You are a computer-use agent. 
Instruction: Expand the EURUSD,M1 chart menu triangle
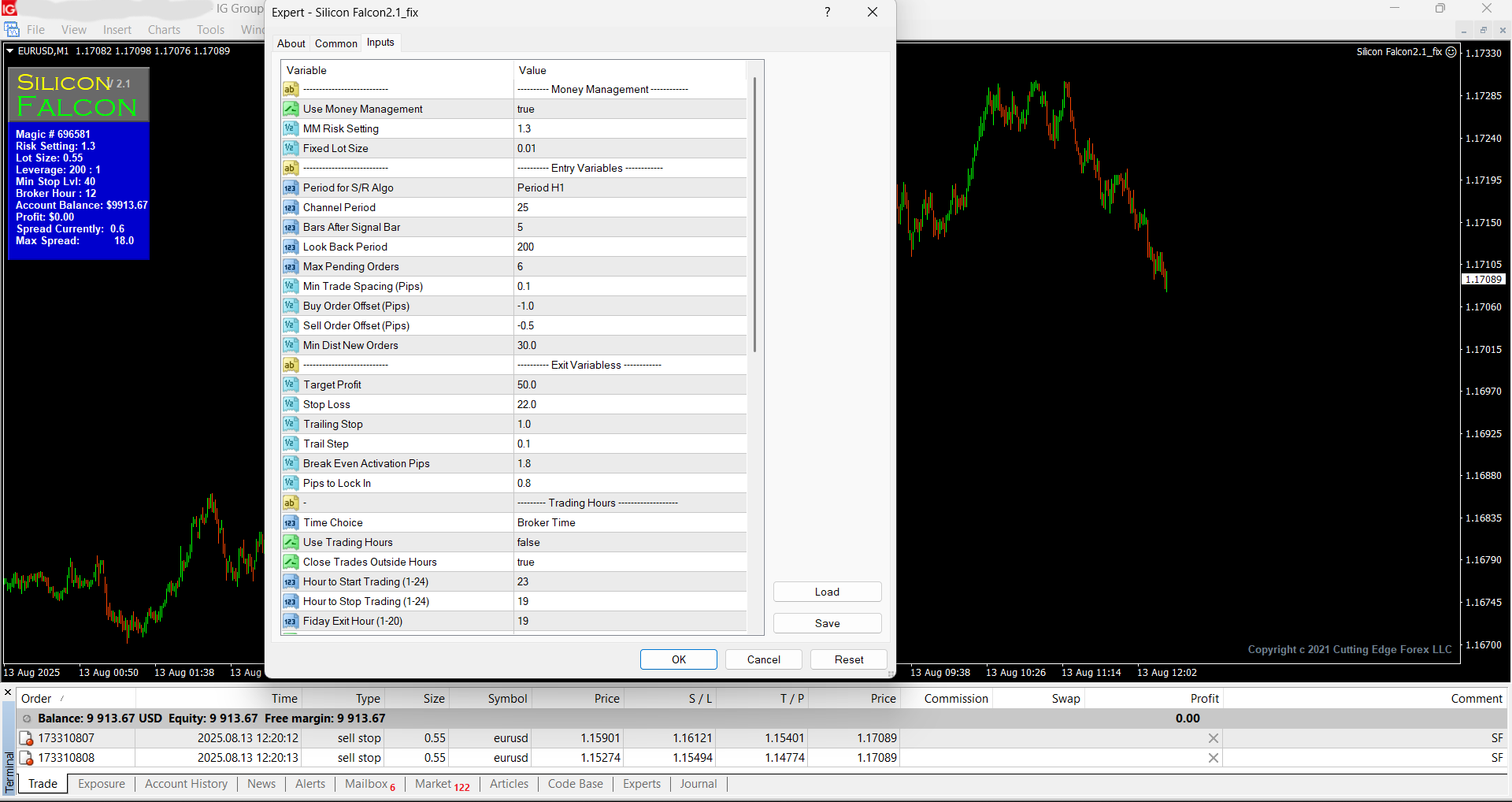(10, 51)
